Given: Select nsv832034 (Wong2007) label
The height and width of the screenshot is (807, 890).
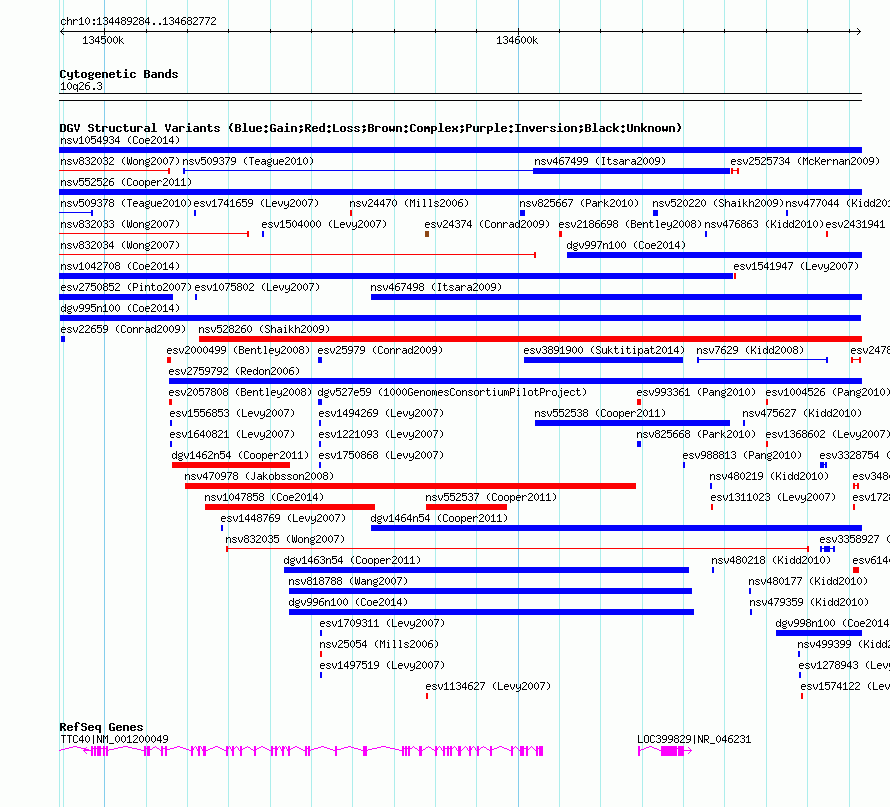Looking at the screenshot, I should point(120,245).
